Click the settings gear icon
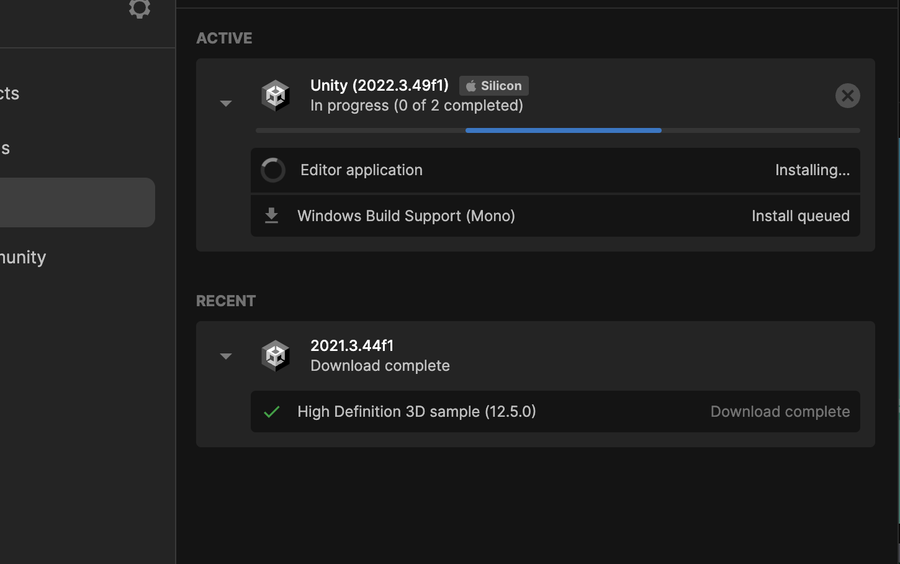The width and height of the screenshot is (900, 564). (x=139, y=9)
